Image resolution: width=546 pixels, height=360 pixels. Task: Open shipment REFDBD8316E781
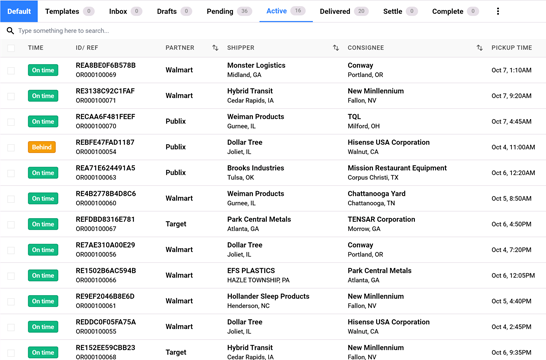tap(105, 219)
